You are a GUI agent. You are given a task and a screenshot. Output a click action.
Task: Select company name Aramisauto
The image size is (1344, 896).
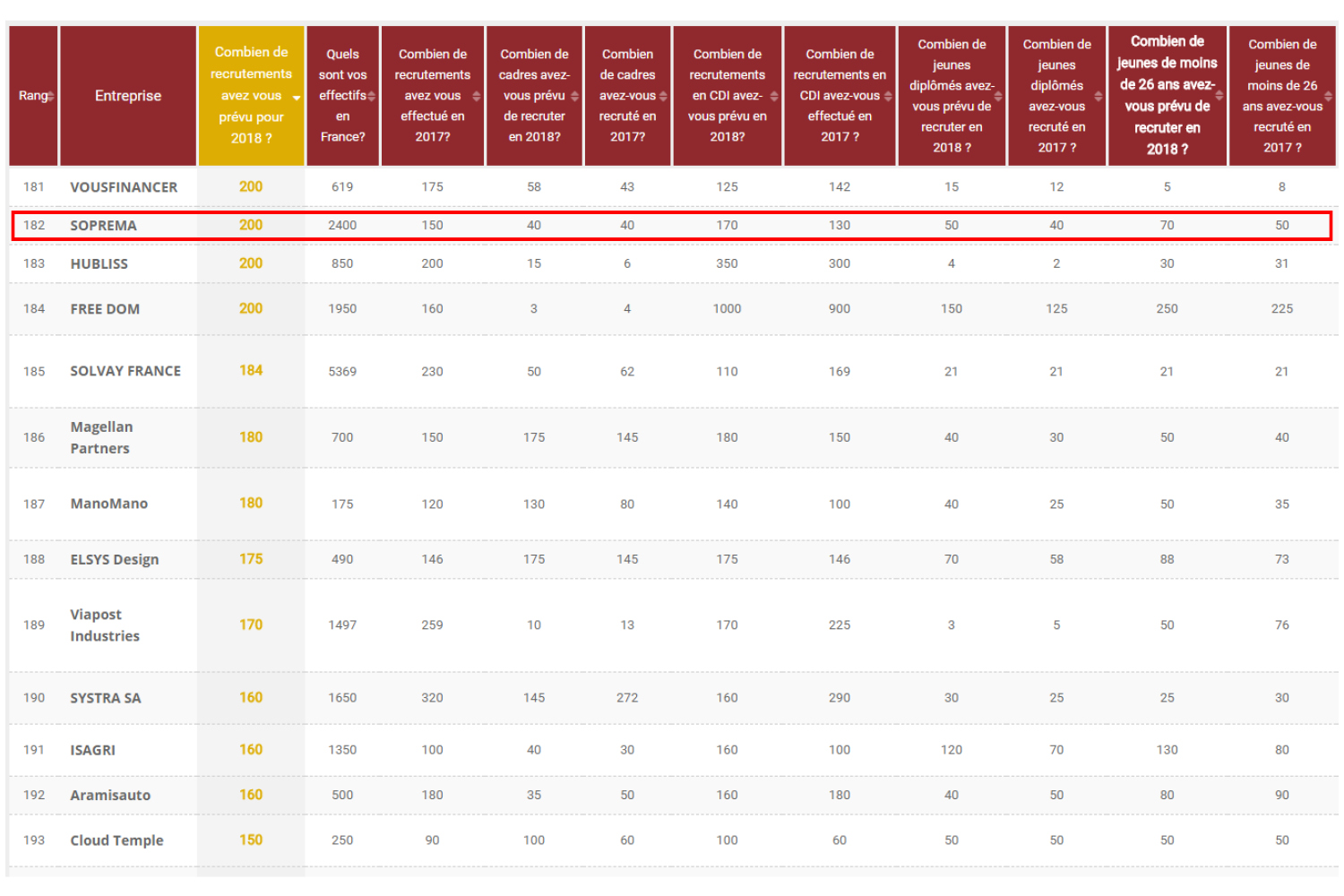110,795
